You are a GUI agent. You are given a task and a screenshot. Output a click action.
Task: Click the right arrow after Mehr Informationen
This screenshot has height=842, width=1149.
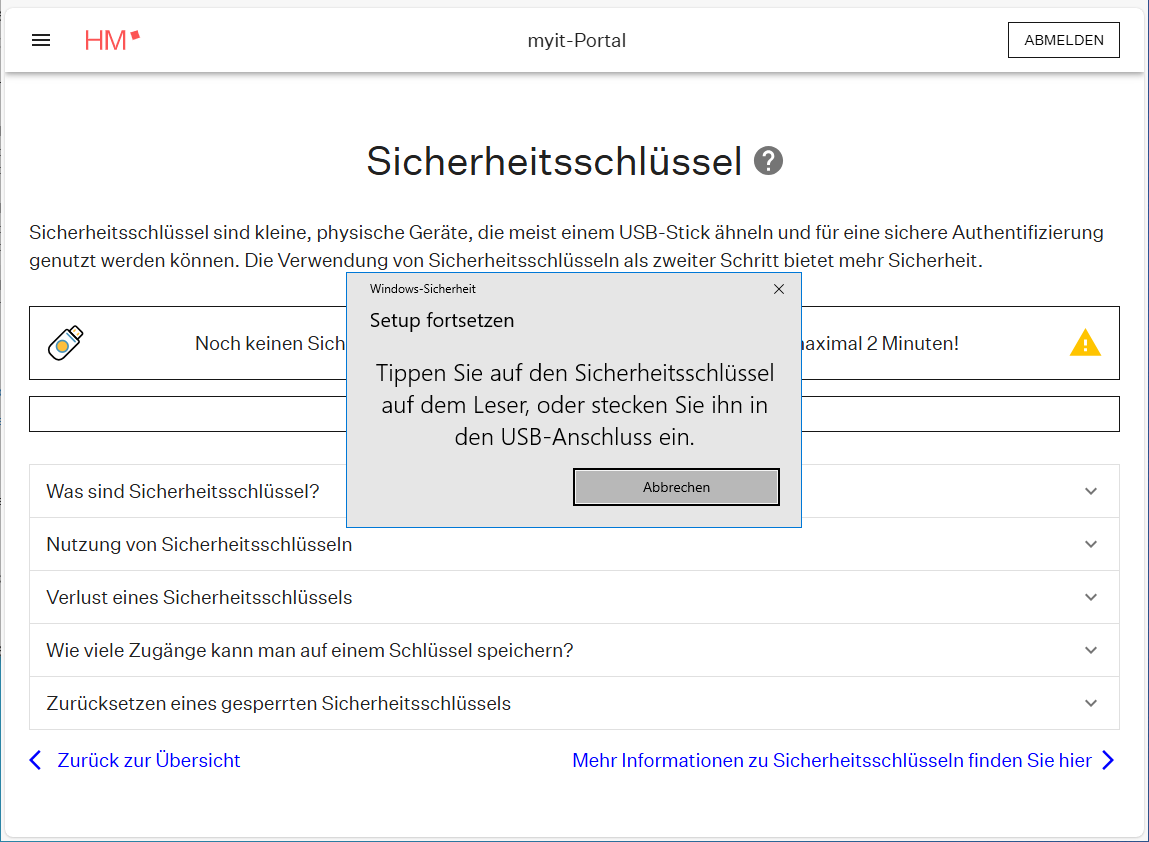(1108, 760)
